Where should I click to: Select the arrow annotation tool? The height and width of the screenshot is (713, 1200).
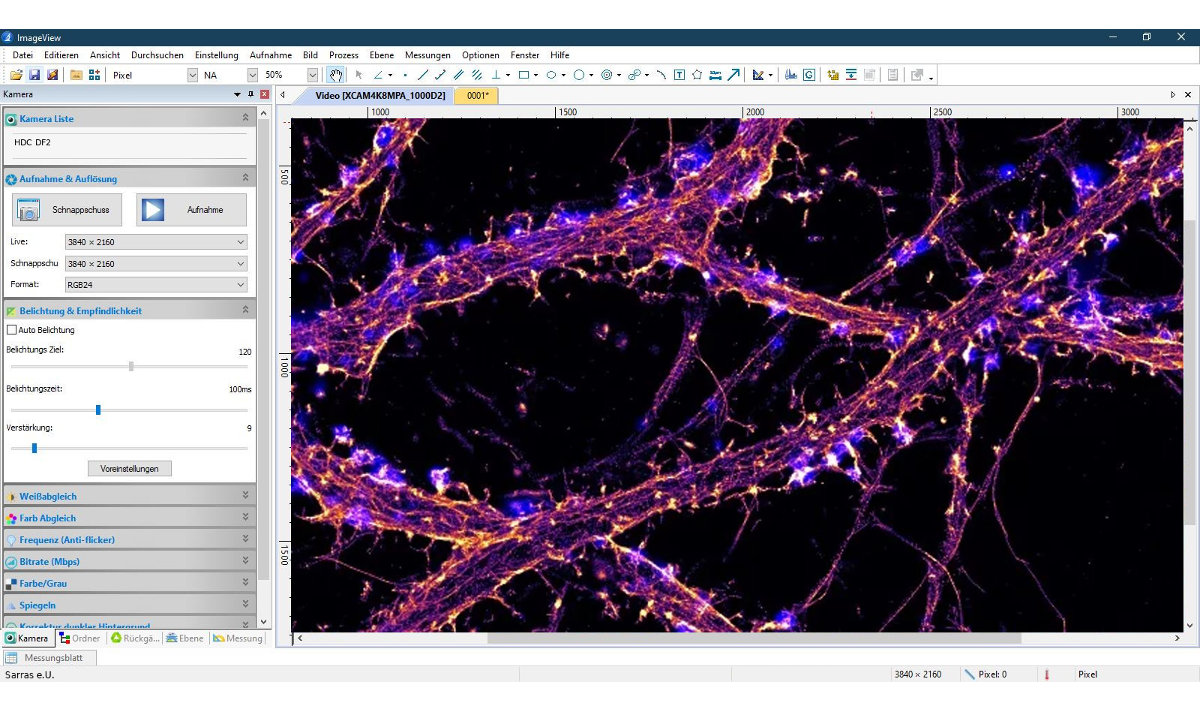(x=734, y=74)
